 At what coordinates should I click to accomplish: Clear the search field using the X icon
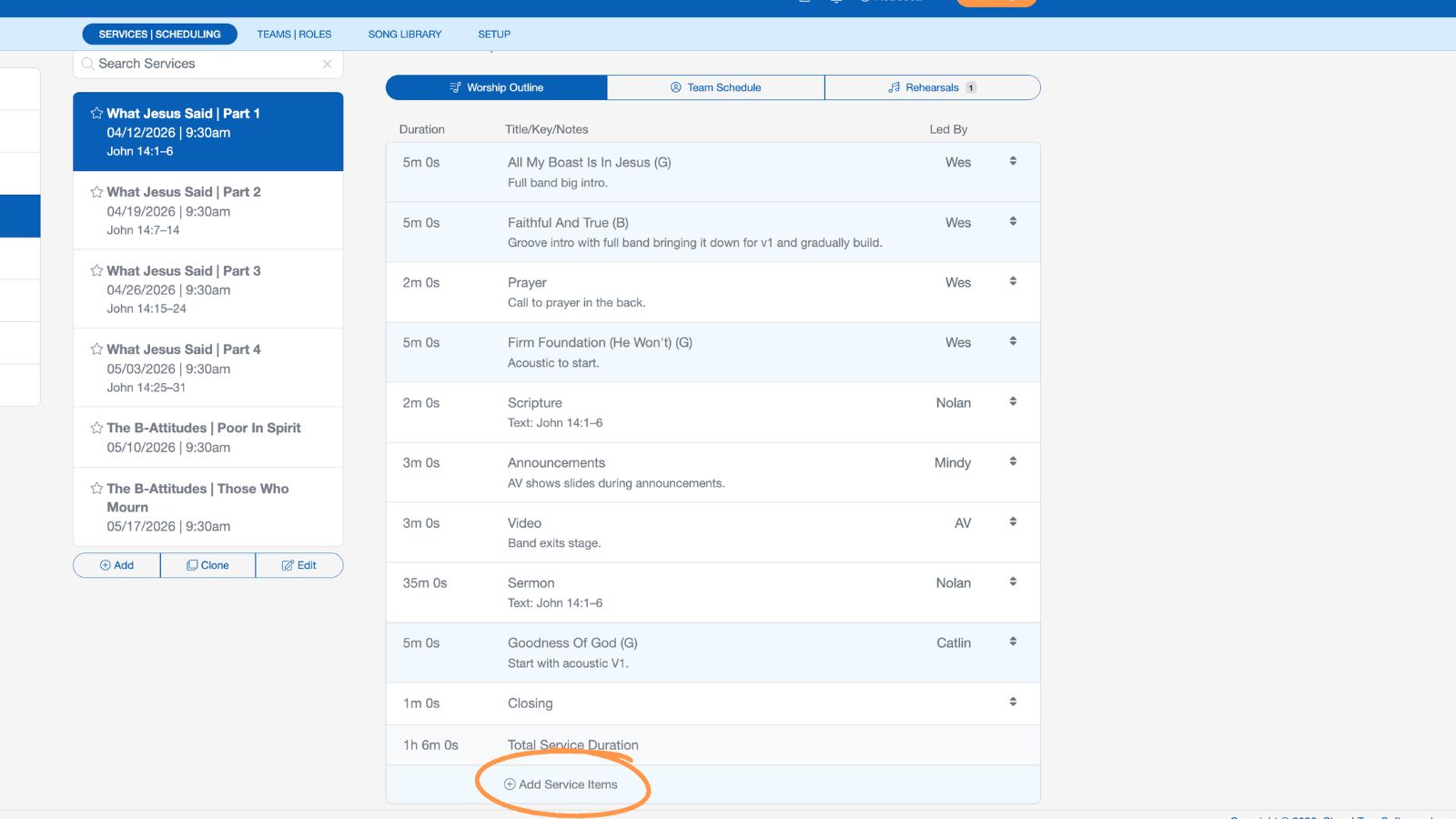pos(328,64)
